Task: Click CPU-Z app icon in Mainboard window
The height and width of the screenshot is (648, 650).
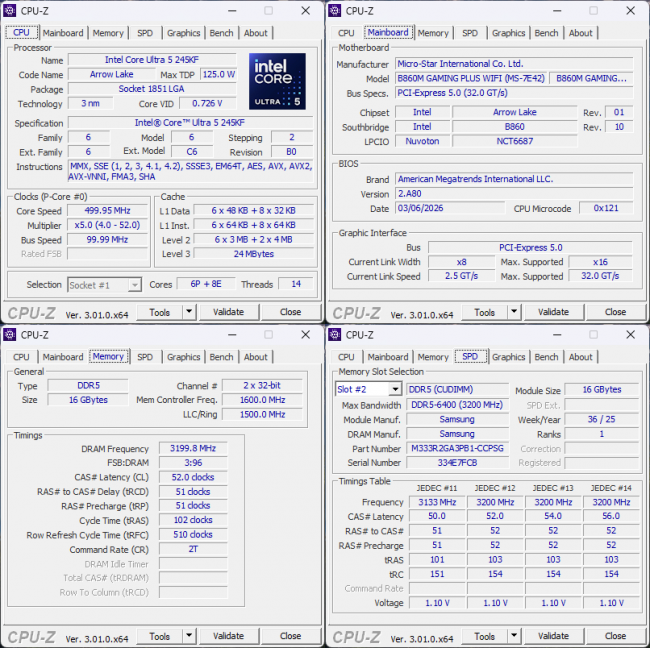Action: pos(335,11)
